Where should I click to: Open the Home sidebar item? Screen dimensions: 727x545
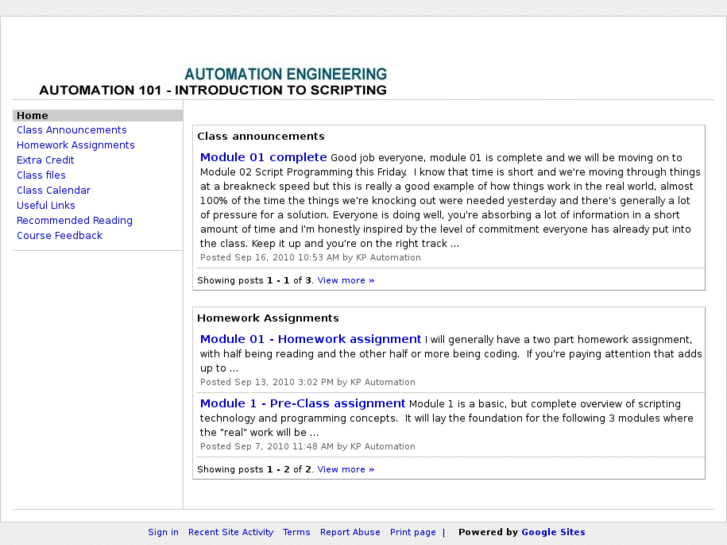click(x=32, y=116)
